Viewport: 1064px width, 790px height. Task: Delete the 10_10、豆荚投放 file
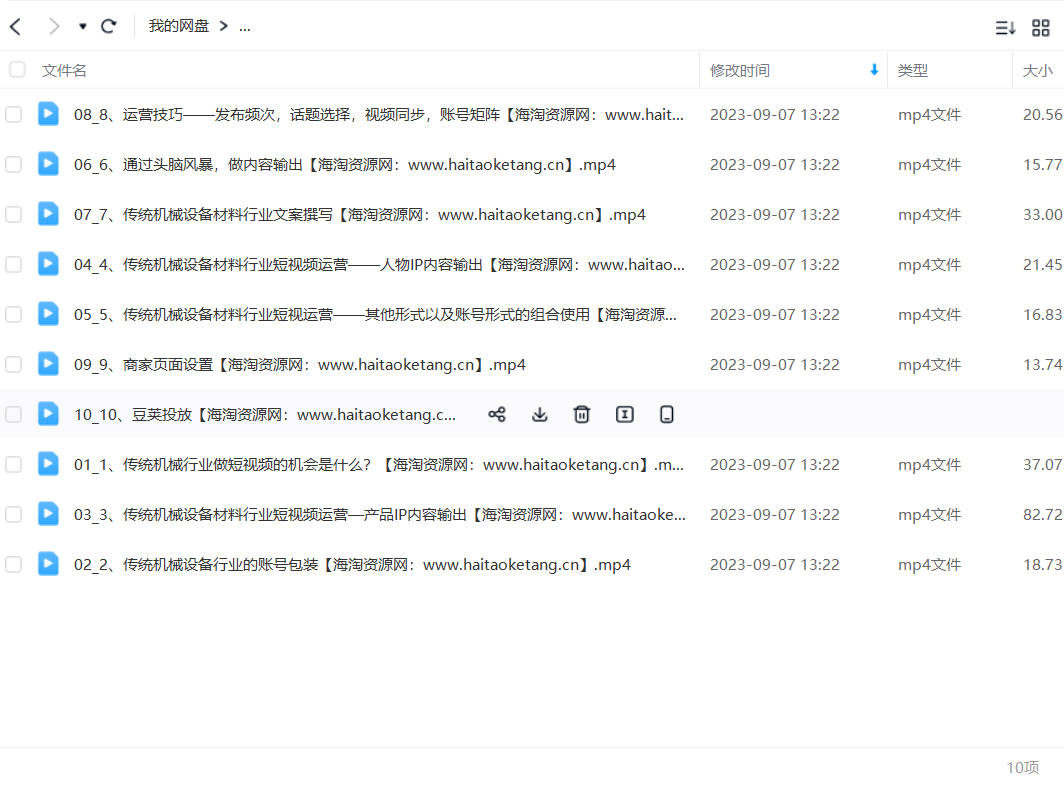coord(582,414)
